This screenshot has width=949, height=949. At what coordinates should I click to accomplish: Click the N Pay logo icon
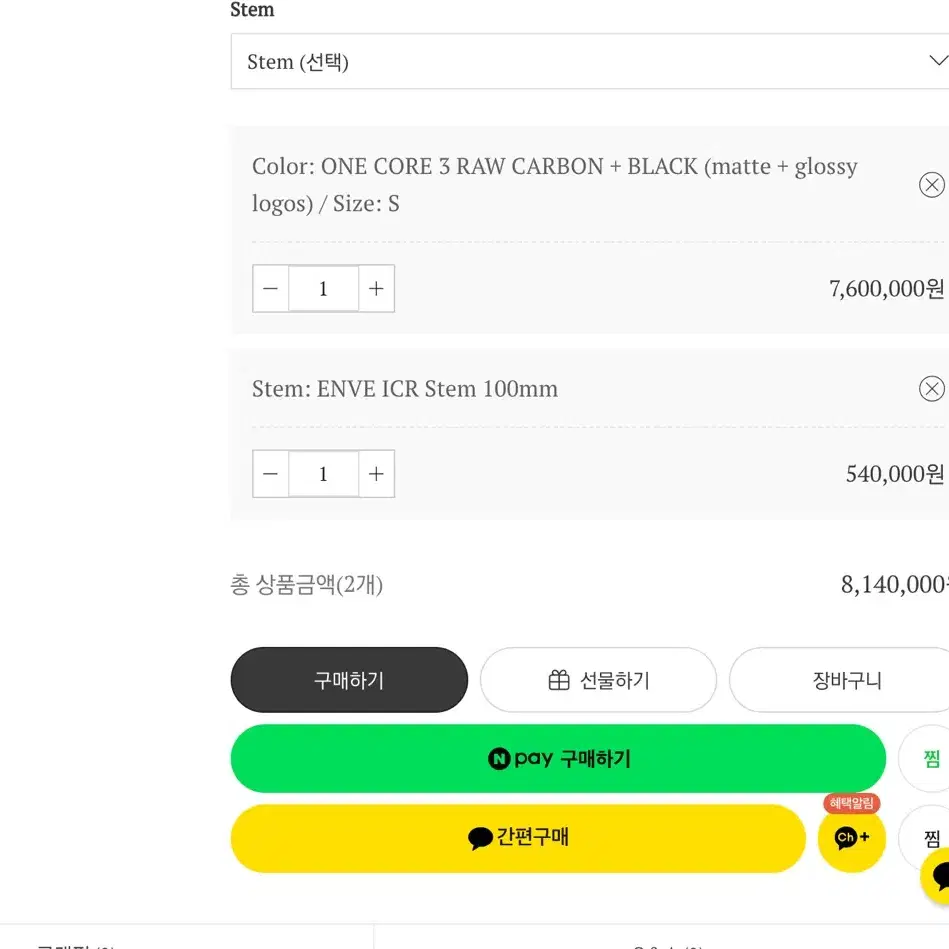(x=501, y=758)
